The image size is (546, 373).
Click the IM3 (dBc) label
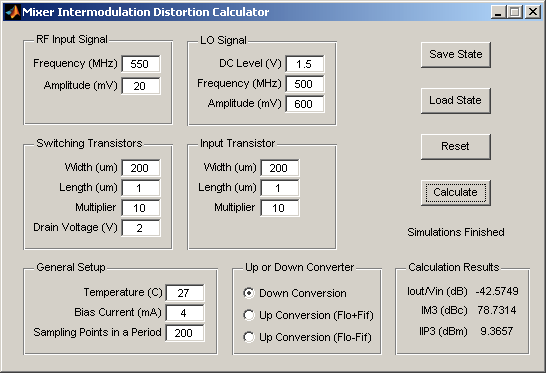444,310
